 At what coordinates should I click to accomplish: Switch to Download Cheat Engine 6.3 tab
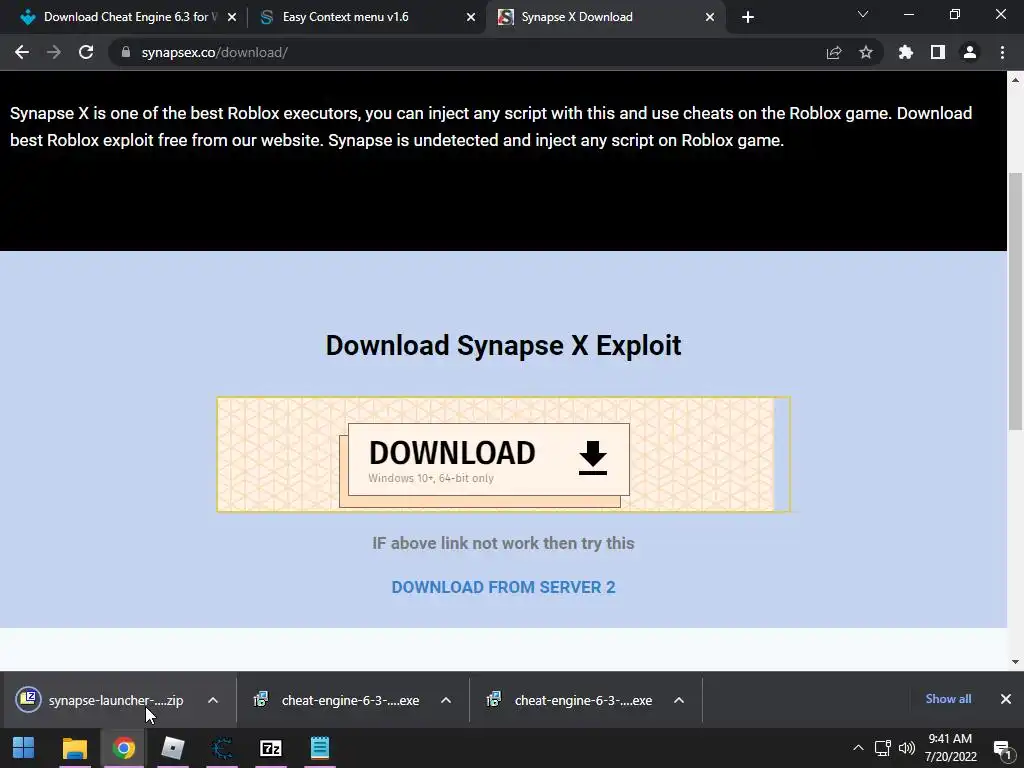coord(124,17)
